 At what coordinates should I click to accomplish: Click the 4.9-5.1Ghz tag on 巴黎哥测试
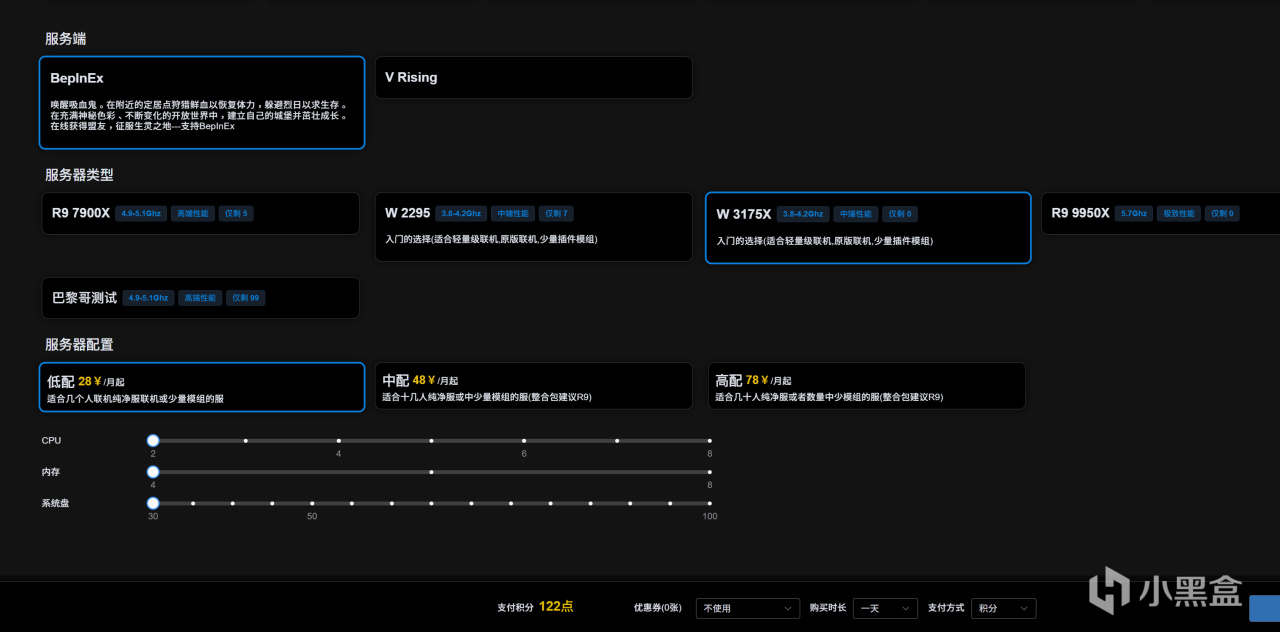[148, 298]
